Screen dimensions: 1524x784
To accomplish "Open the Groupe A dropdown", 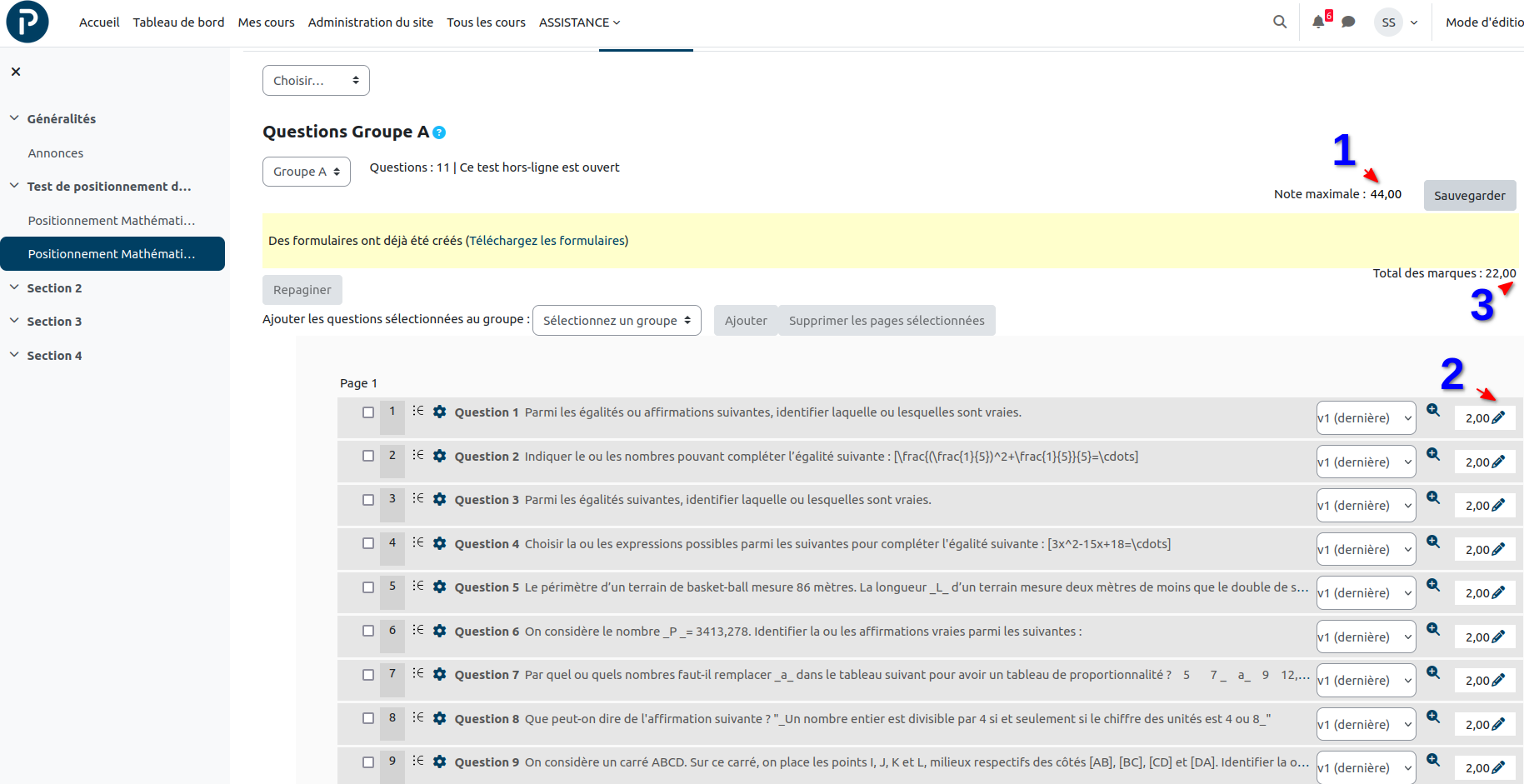I will (306, 172).
